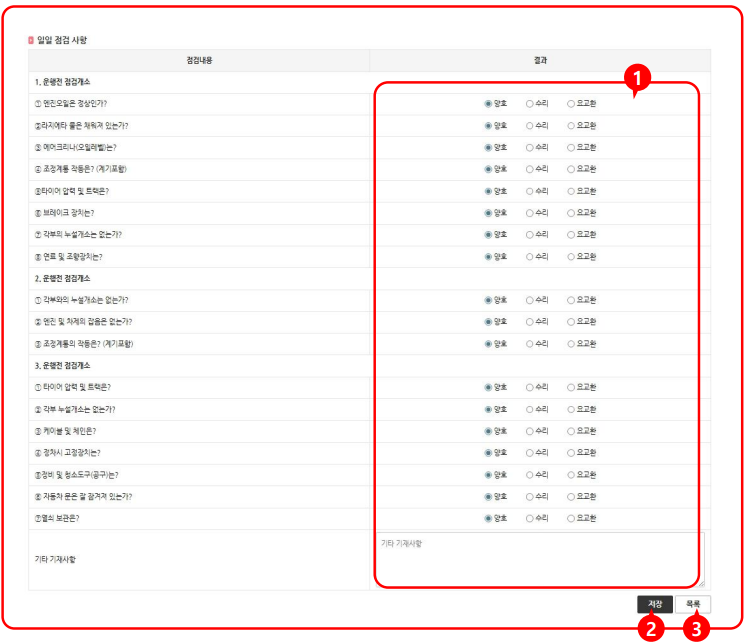The height and width of the screenshot is (643, 746).
Task: Choose 수리 for 정차시 고정장치
Action: pyautogui.click(x=530, y=452)
